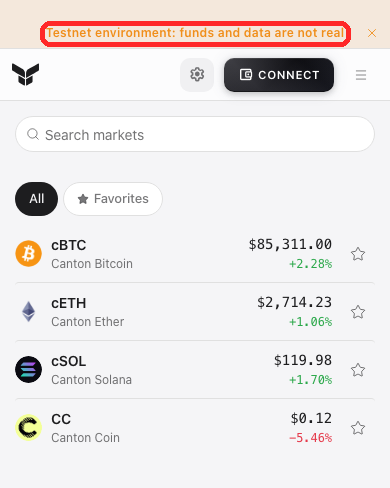Mark CC Canton Coin as favorite
The height and width of the screenshot is (488, 390).
click(x=358, y=428)
